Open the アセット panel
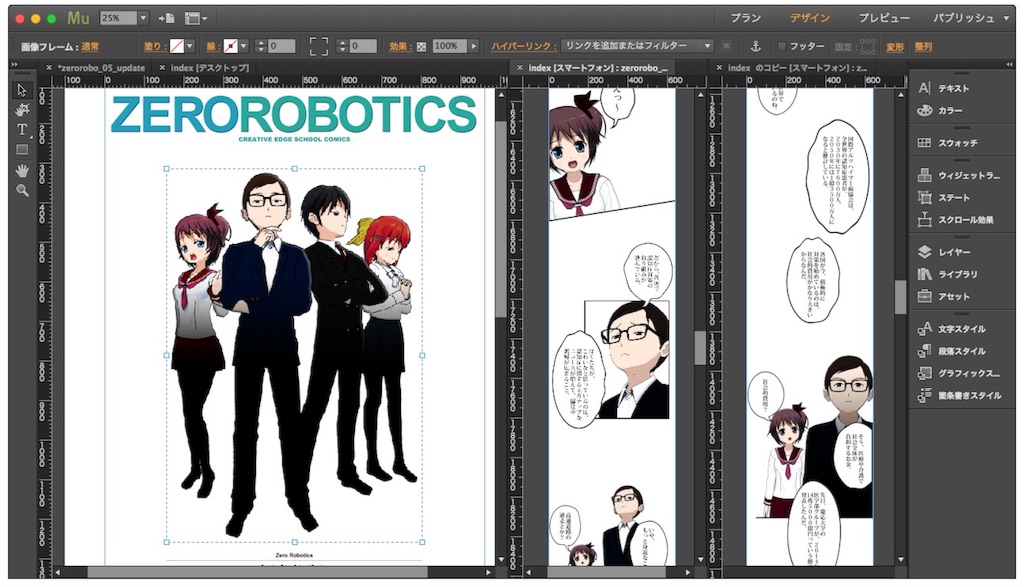Viewport: 1024px width, 587px height. click(x=944, y=296)
